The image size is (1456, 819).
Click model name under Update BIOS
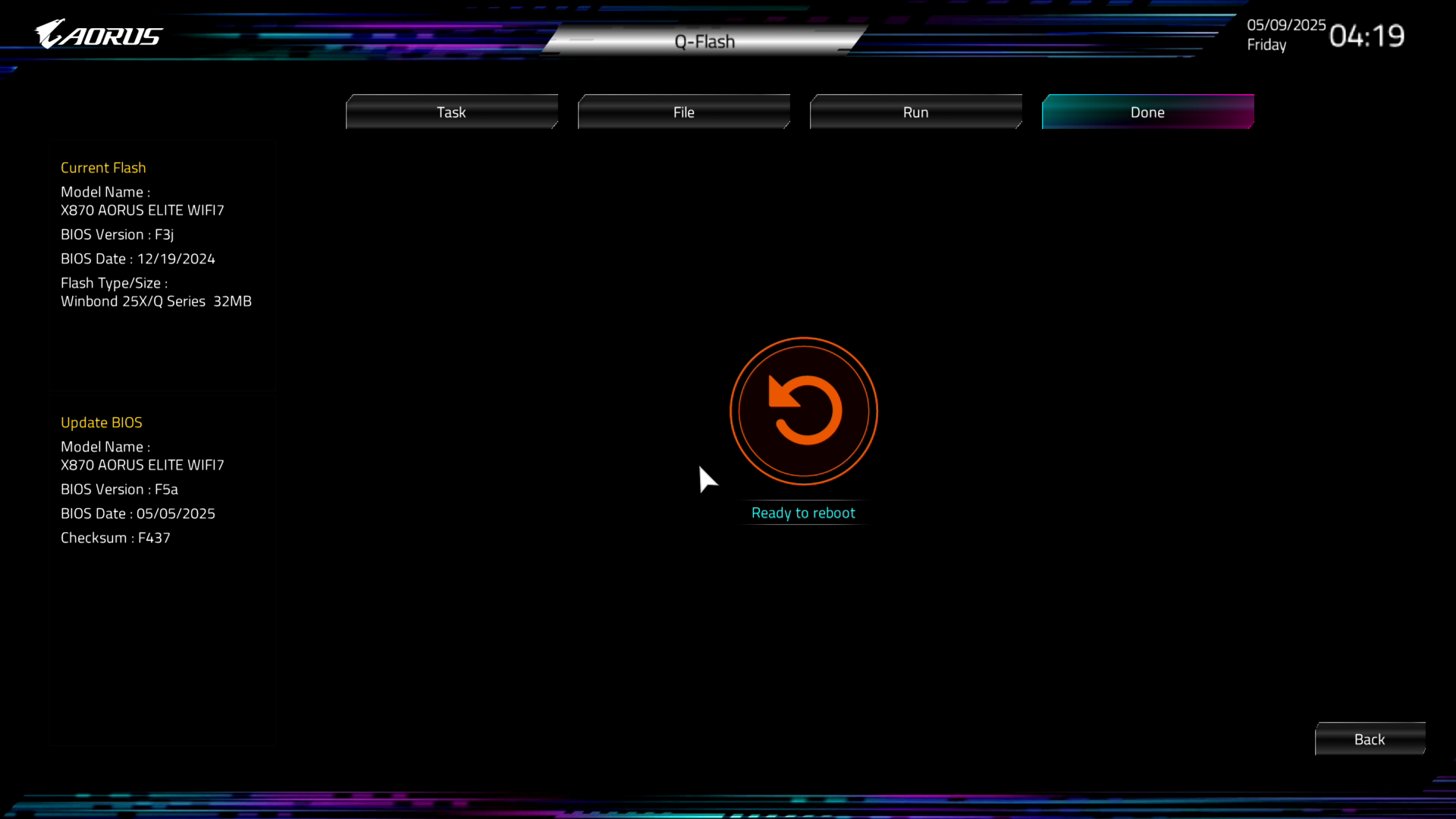click(143, 465)
